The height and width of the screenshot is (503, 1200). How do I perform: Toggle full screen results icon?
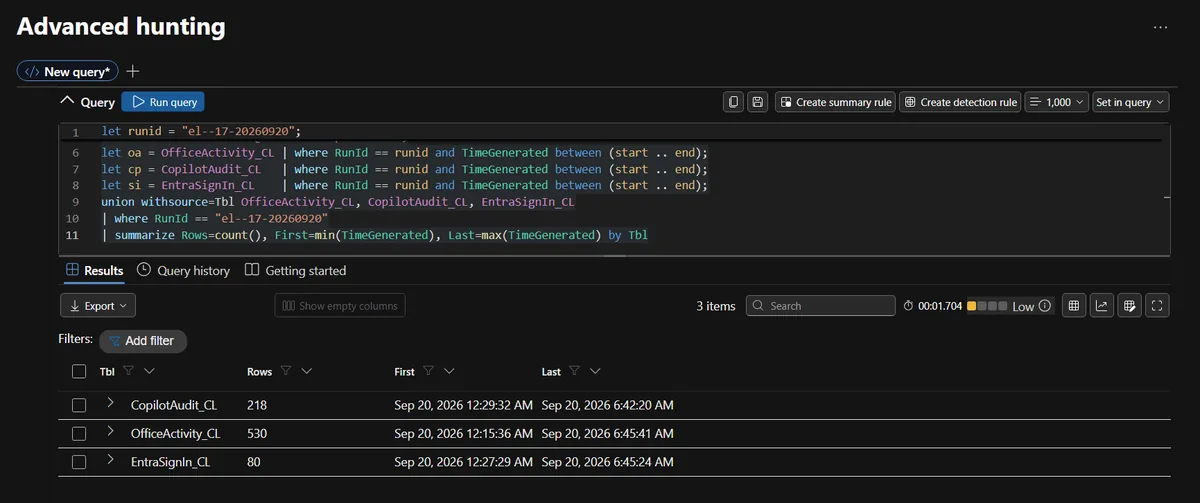[1158, 306]
